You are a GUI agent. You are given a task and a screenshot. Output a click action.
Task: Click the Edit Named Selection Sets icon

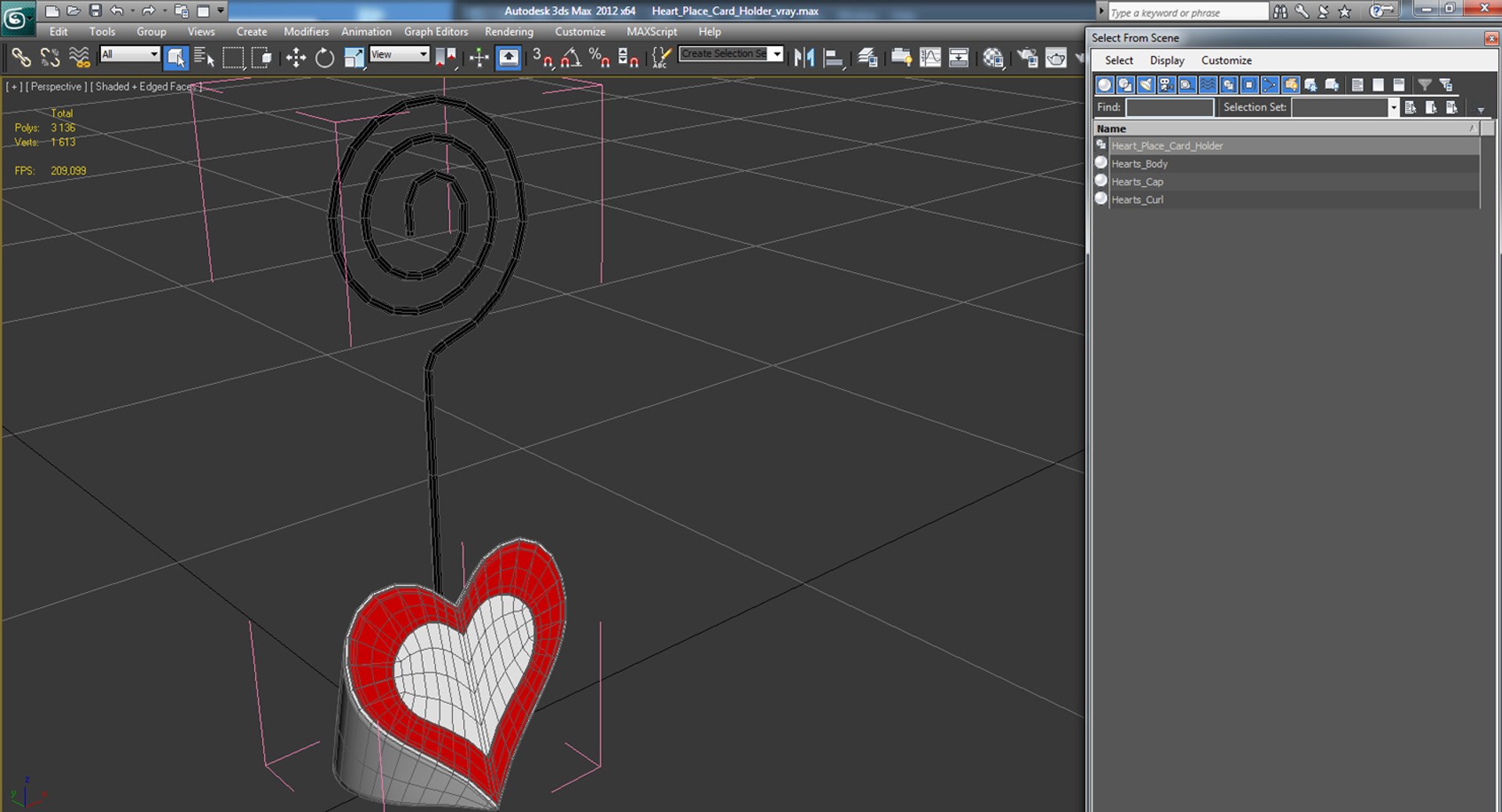pos(661,57)
